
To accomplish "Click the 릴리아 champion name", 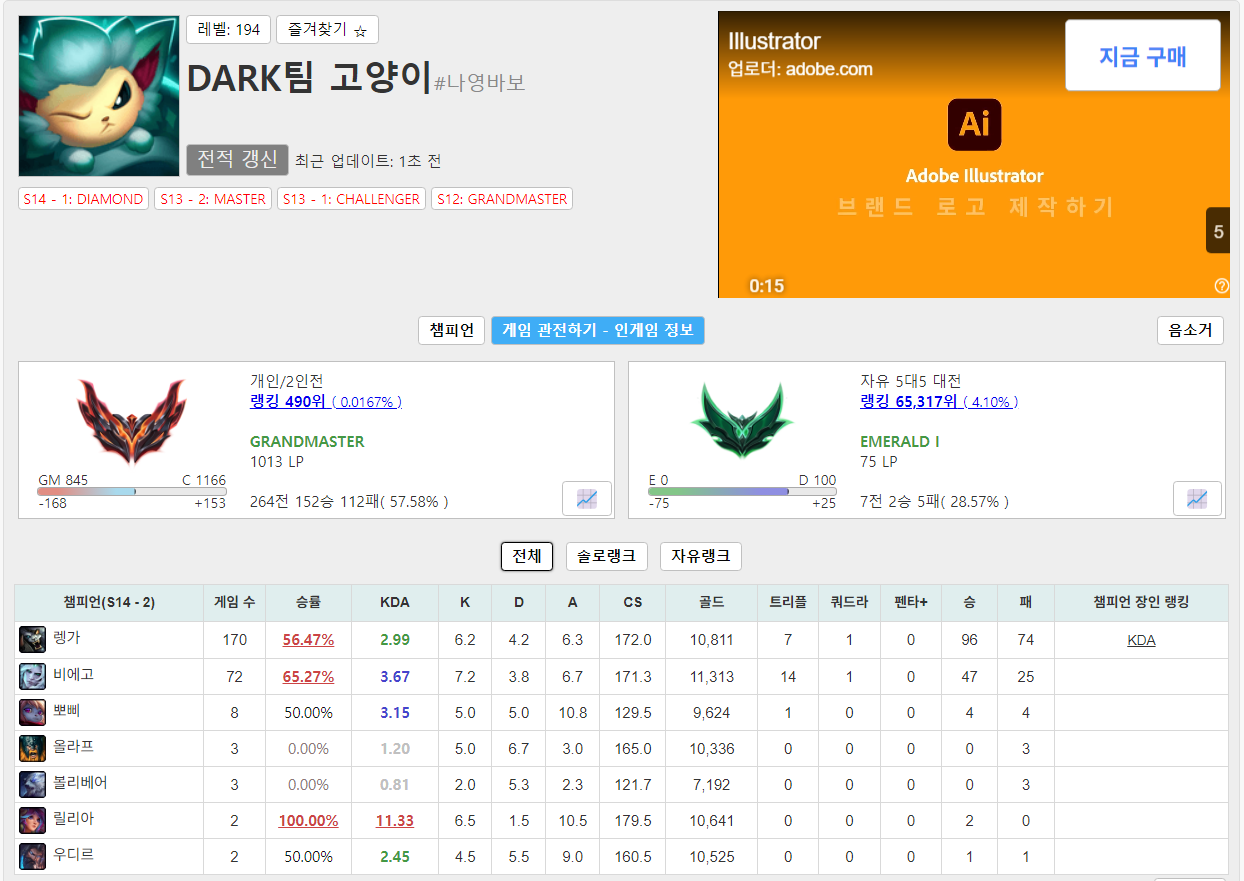I will pyautogui.click(x=73, y=818).
